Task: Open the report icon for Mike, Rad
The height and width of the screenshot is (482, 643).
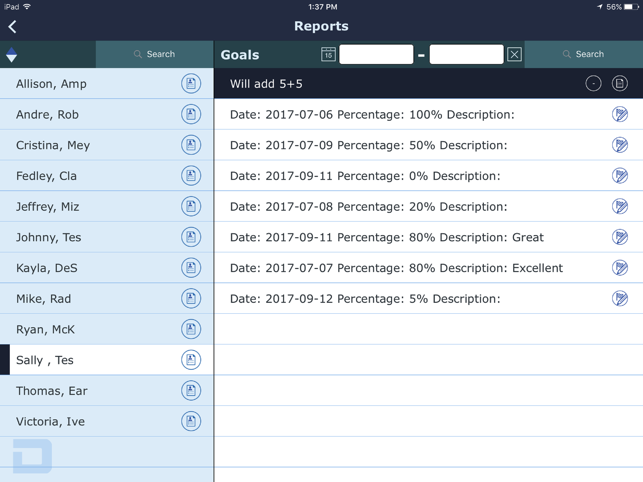Action: pos(191,298)
